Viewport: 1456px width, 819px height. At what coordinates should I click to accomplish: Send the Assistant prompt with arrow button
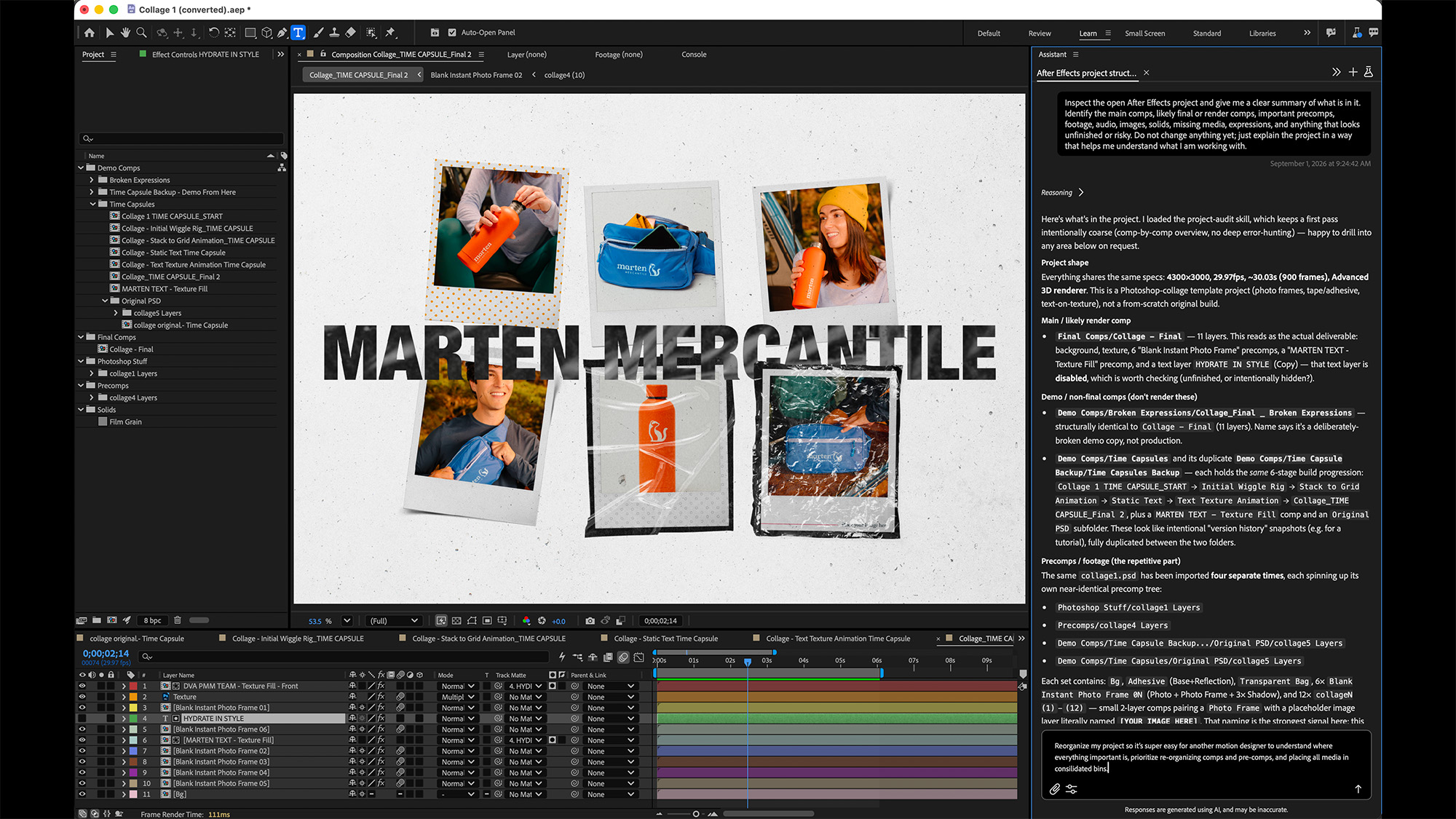point(1358,789)
